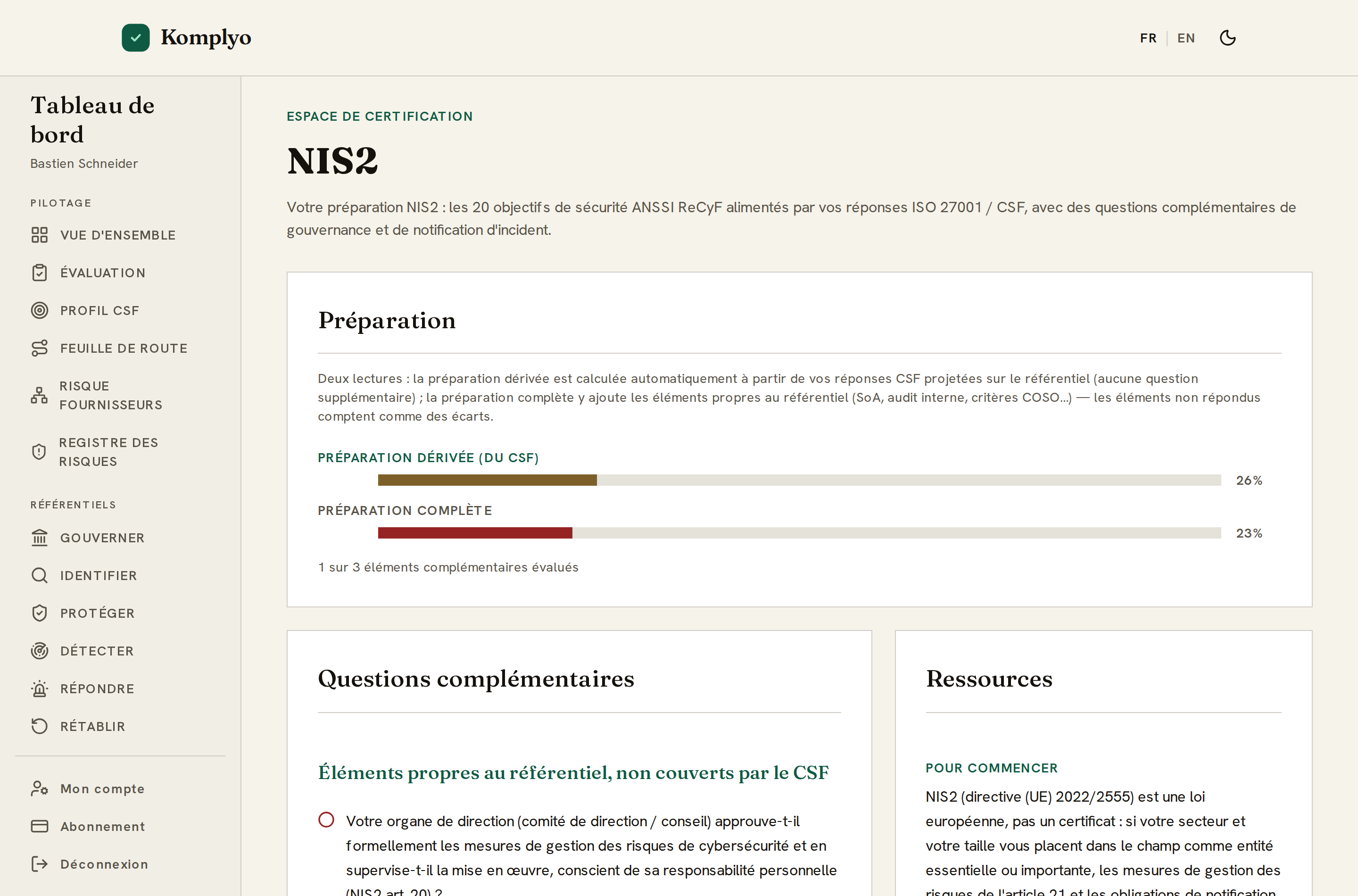
Task: Click the 'Préparation dérivée (du CSF)' label
Action: [x=428, y=457]
